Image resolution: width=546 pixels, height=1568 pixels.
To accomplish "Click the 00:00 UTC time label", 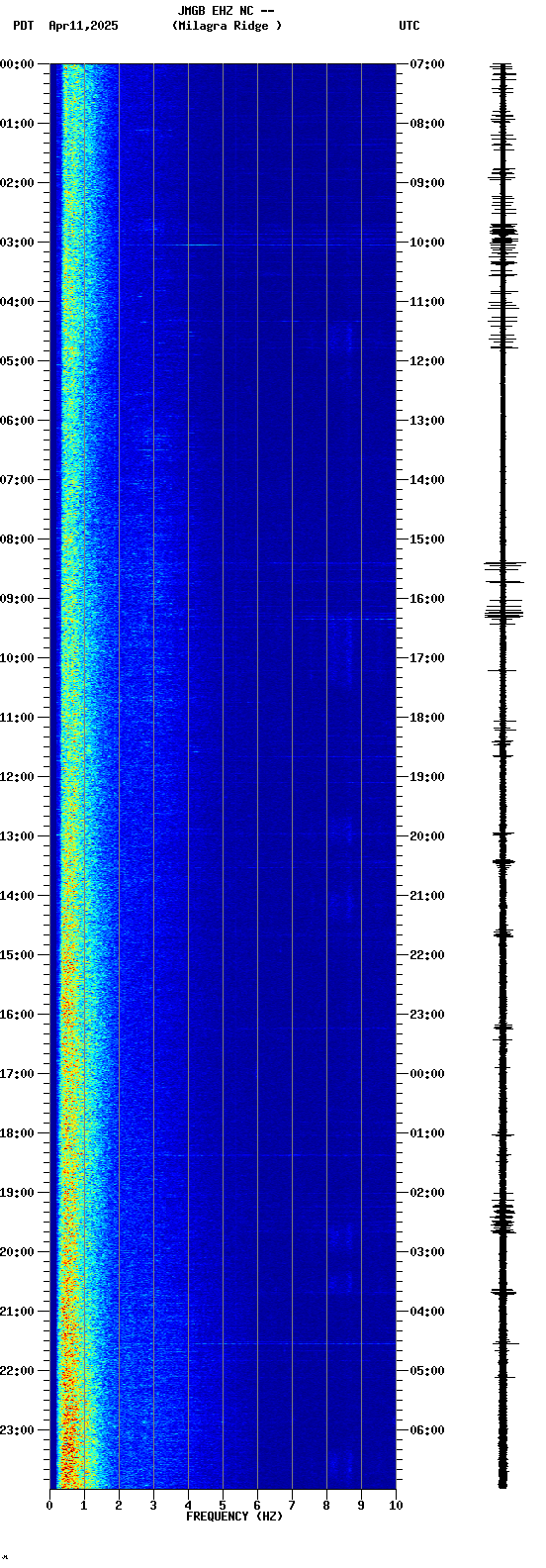I will click(427, 1074).
